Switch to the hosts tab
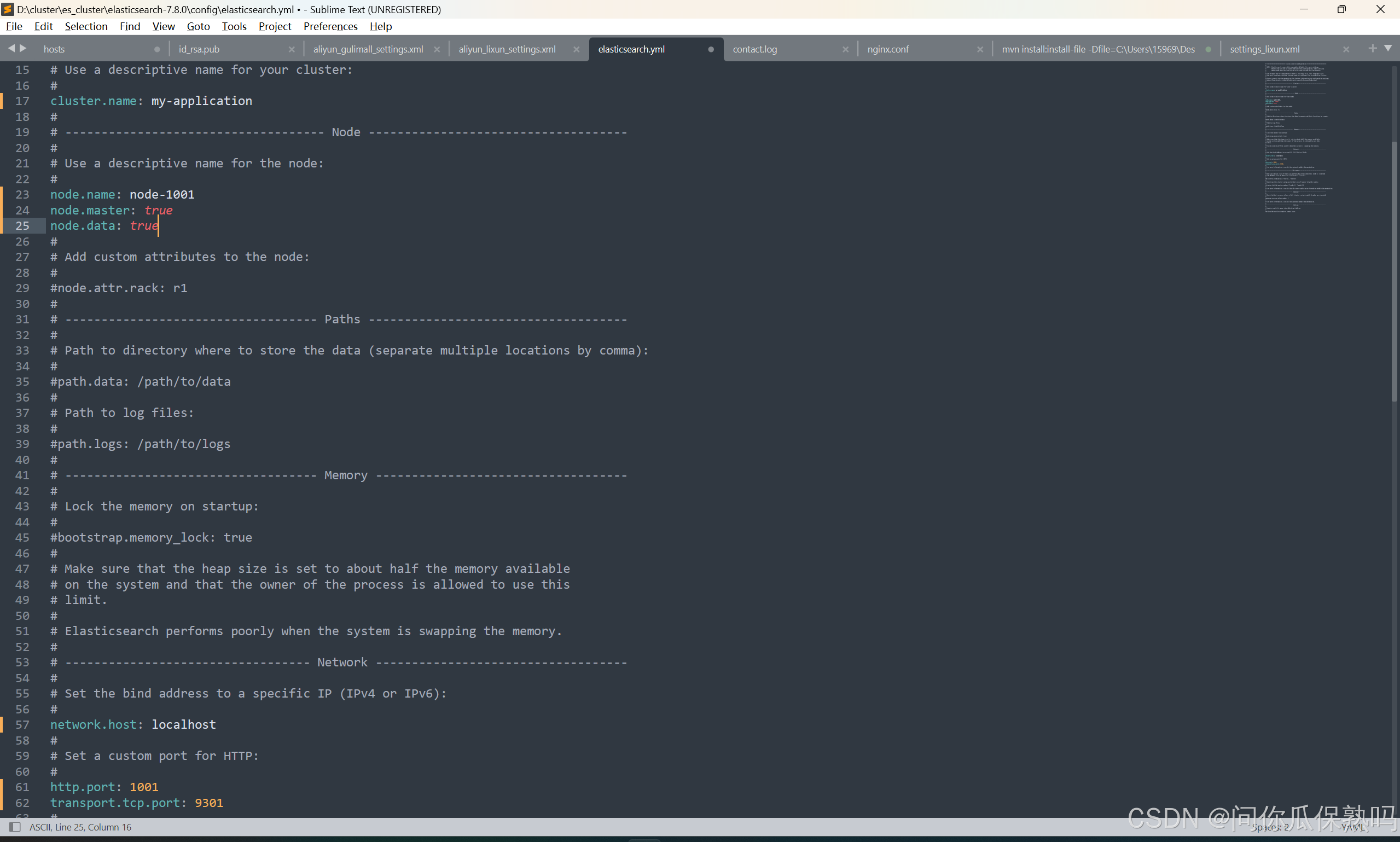1400x842 pixels. point(55,49)
